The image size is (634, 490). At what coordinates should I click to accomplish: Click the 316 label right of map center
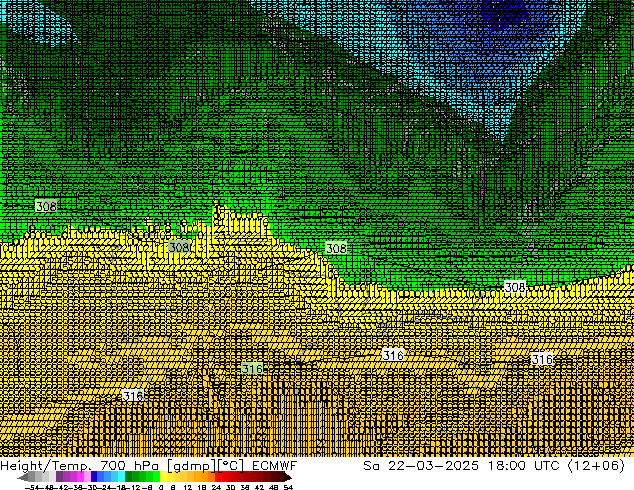(393, 355)
